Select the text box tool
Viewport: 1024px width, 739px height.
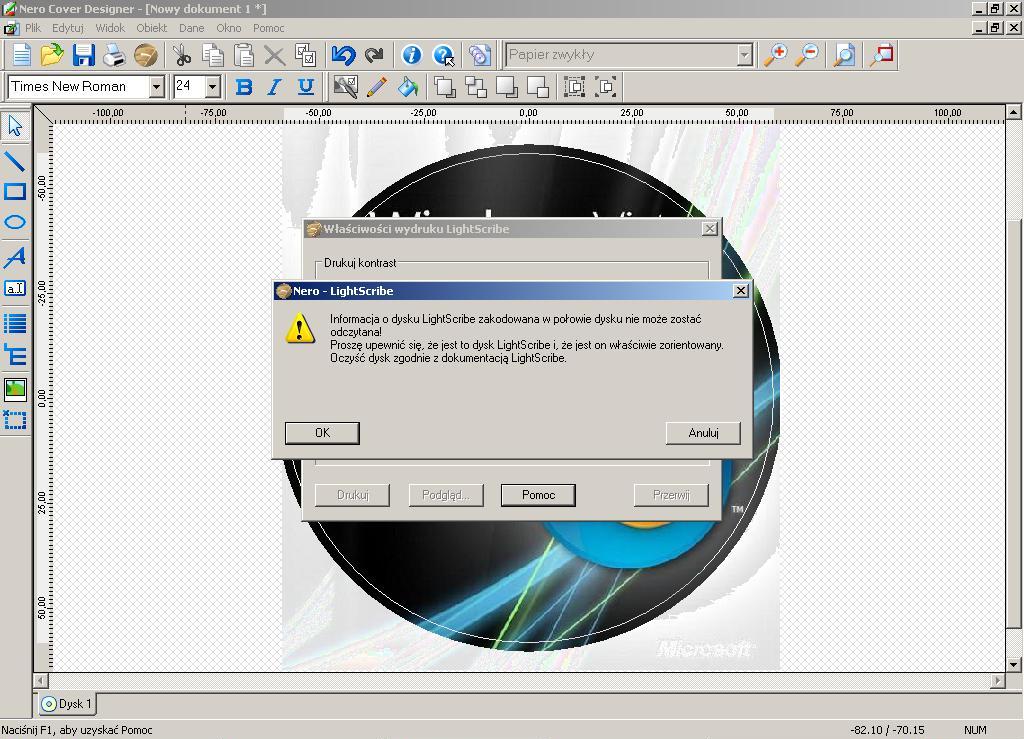click(15, 289)
